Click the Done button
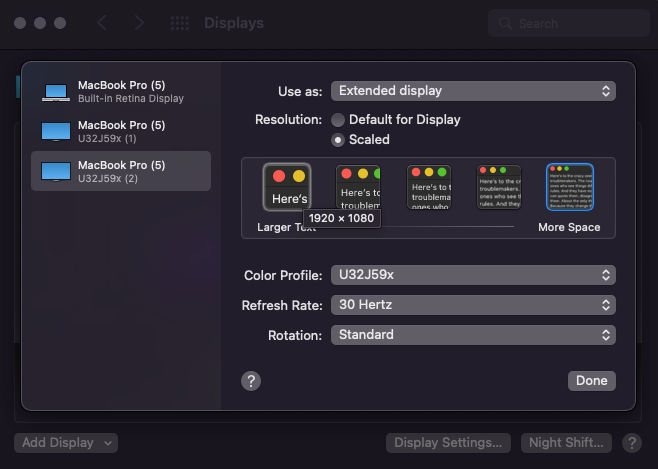 coord(592,381)
